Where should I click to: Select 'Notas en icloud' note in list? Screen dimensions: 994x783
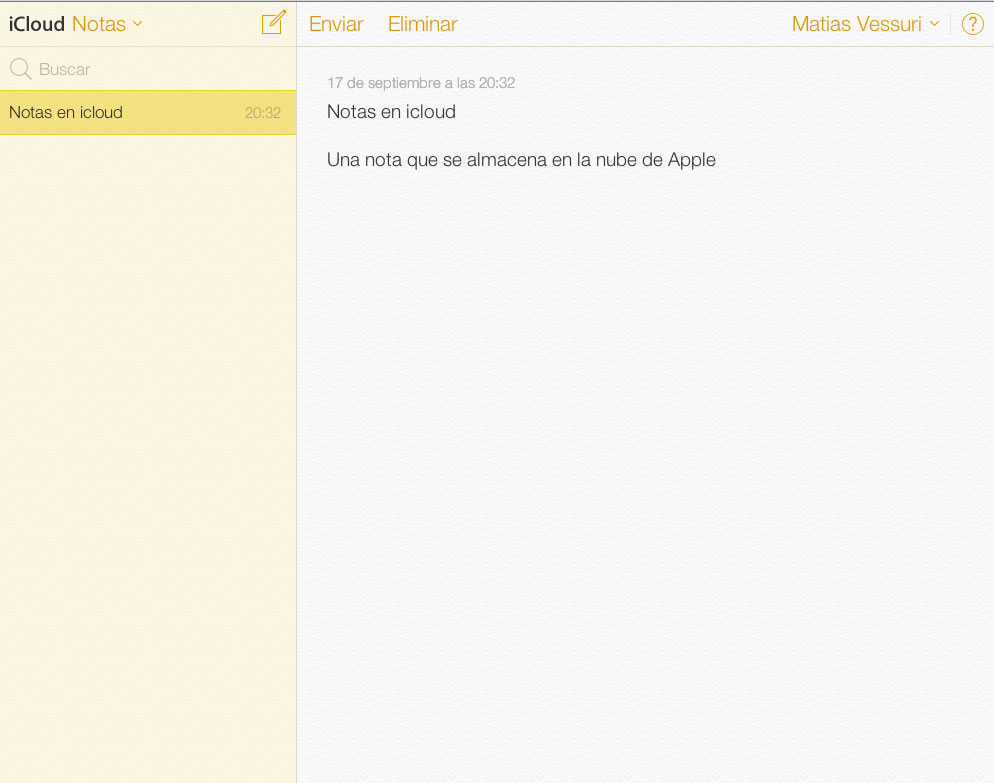pyautogui.click(x=148, y=112)
